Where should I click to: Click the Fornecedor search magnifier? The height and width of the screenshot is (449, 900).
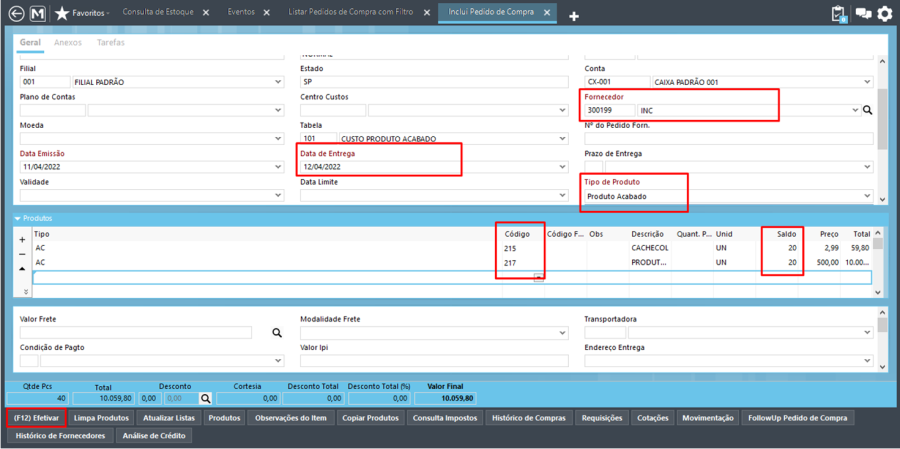[867, 110]
